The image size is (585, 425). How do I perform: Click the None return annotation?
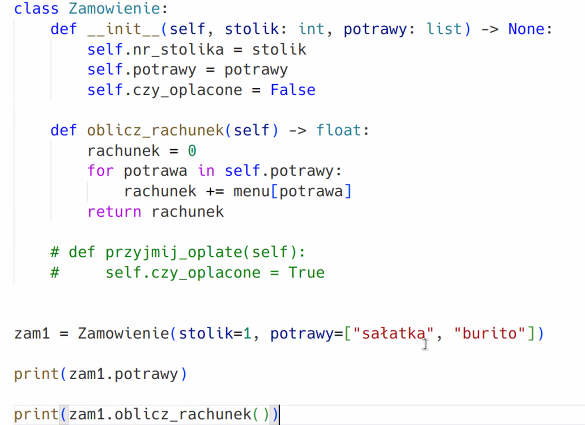coord(526,29)
